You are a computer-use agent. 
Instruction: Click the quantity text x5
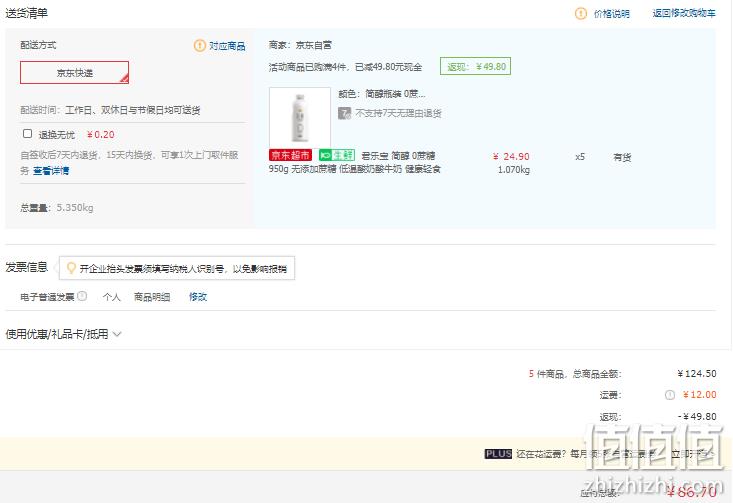pos(580,157)
